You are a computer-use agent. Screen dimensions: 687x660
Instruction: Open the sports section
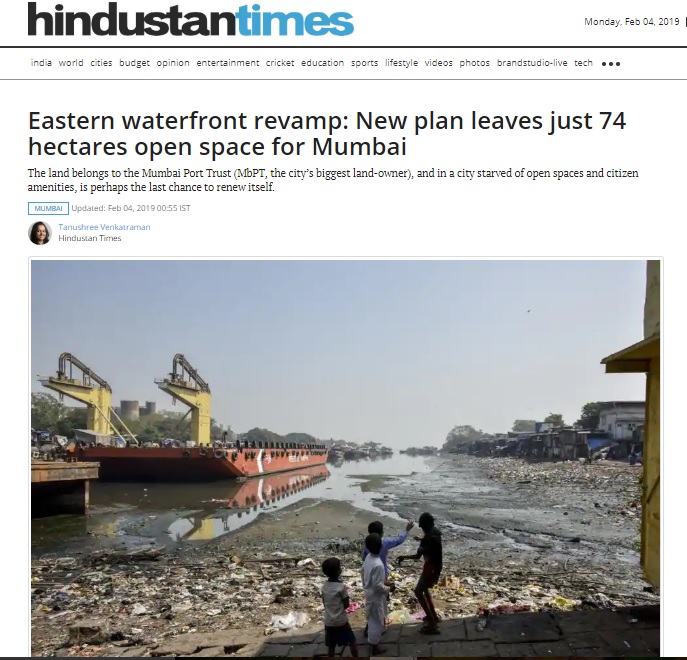pos(365,63)
